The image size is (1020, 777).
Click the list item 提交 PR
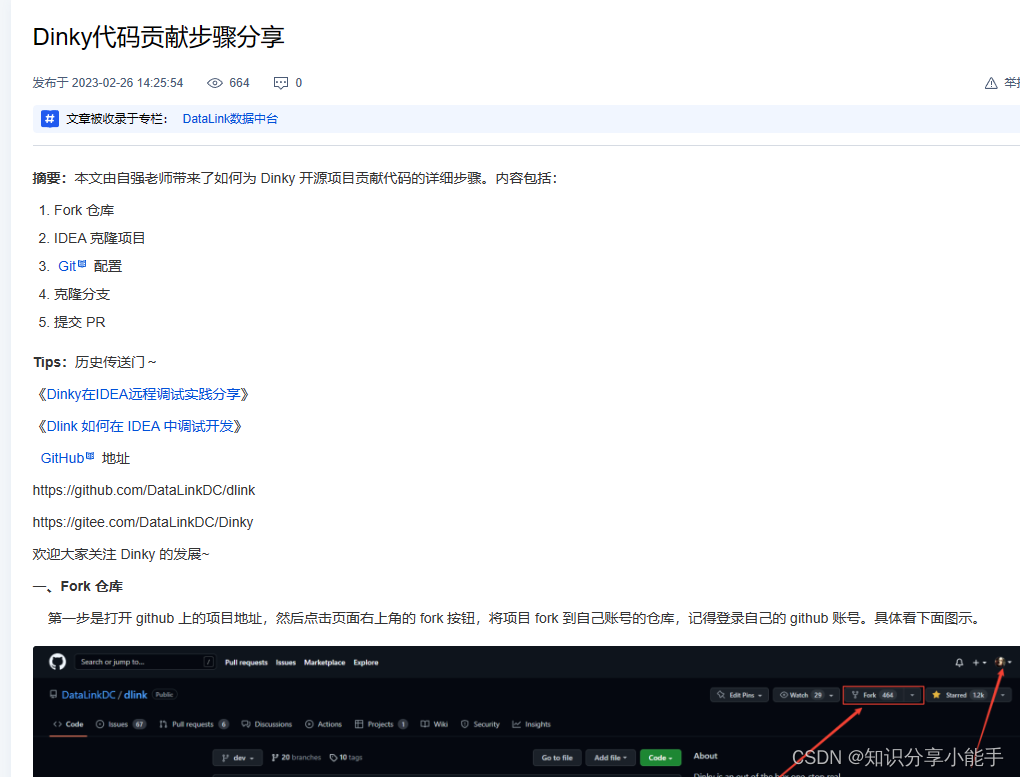[79, 322]
